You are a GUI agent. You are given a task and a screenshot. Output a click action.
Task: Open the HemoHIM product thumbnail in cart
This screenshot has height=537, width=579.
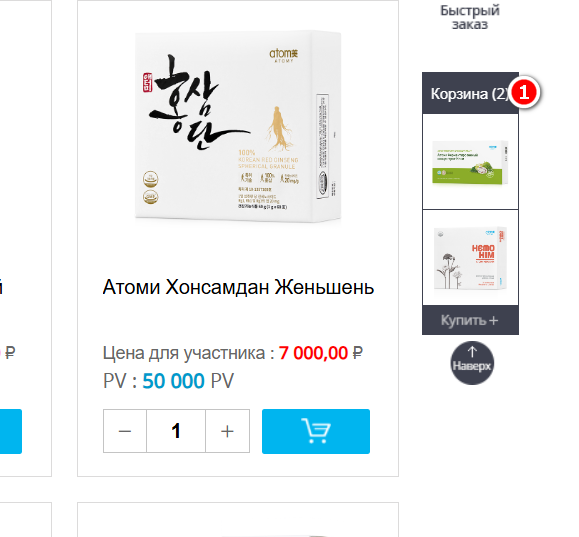[x=470, y=257]
